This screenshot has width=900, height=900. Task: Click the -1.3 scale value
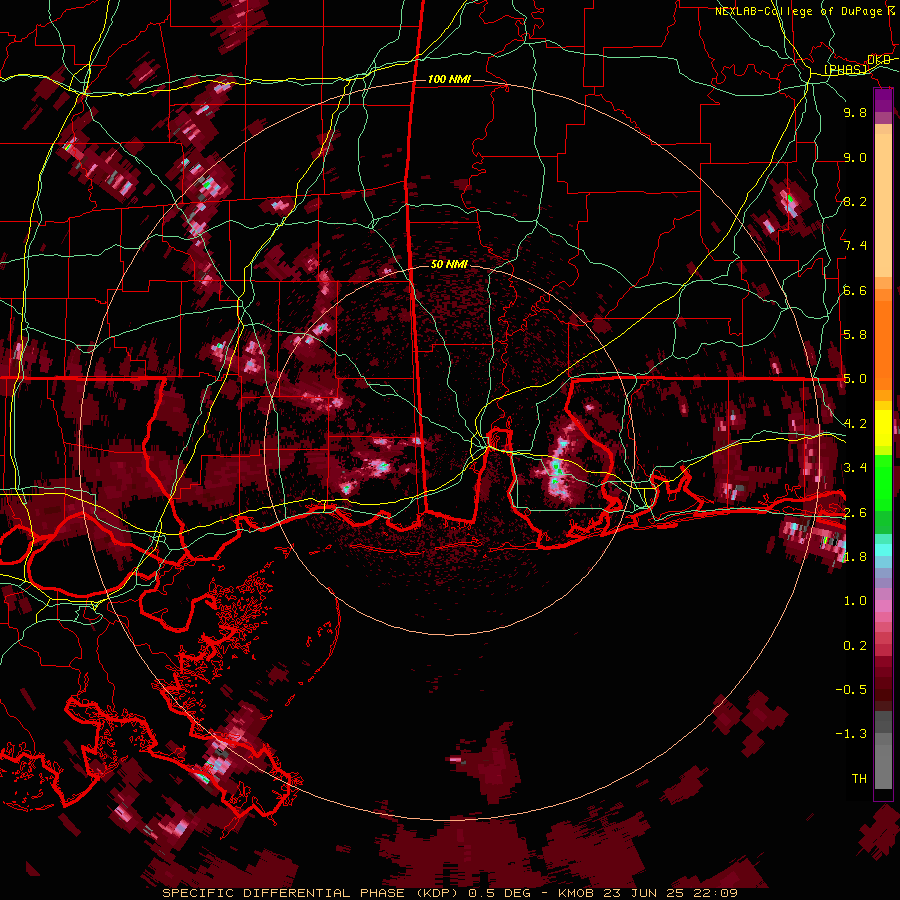851,734
